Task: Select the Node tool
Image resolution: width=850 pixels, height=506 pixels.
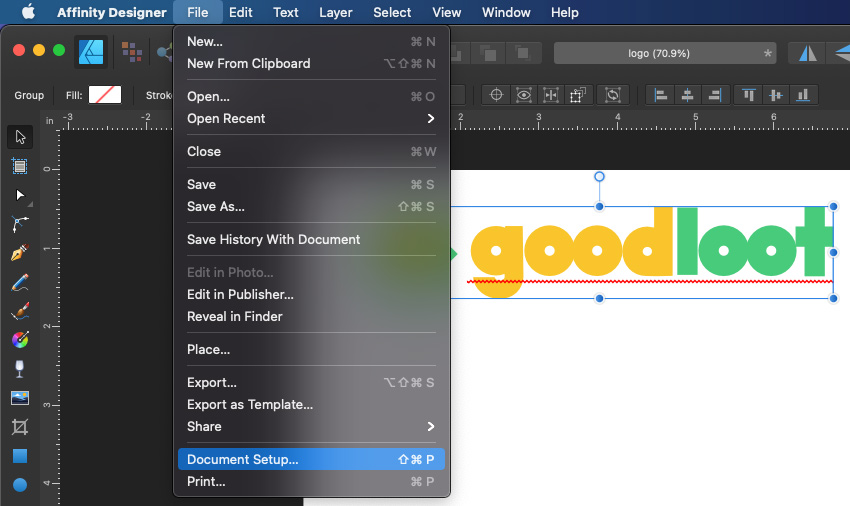Action: [x=20, y=195]
